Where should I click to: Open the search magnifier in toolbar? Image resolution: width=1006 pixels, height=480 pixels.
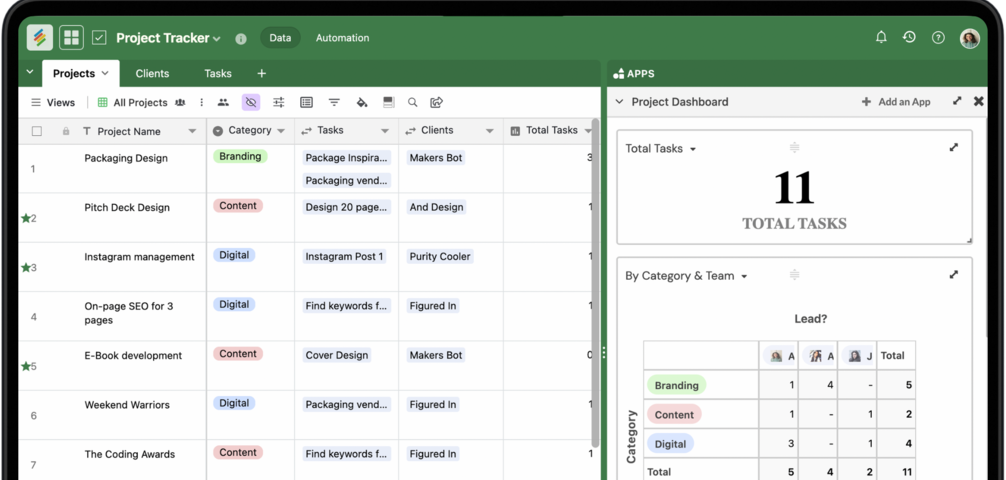pos(412,102)
